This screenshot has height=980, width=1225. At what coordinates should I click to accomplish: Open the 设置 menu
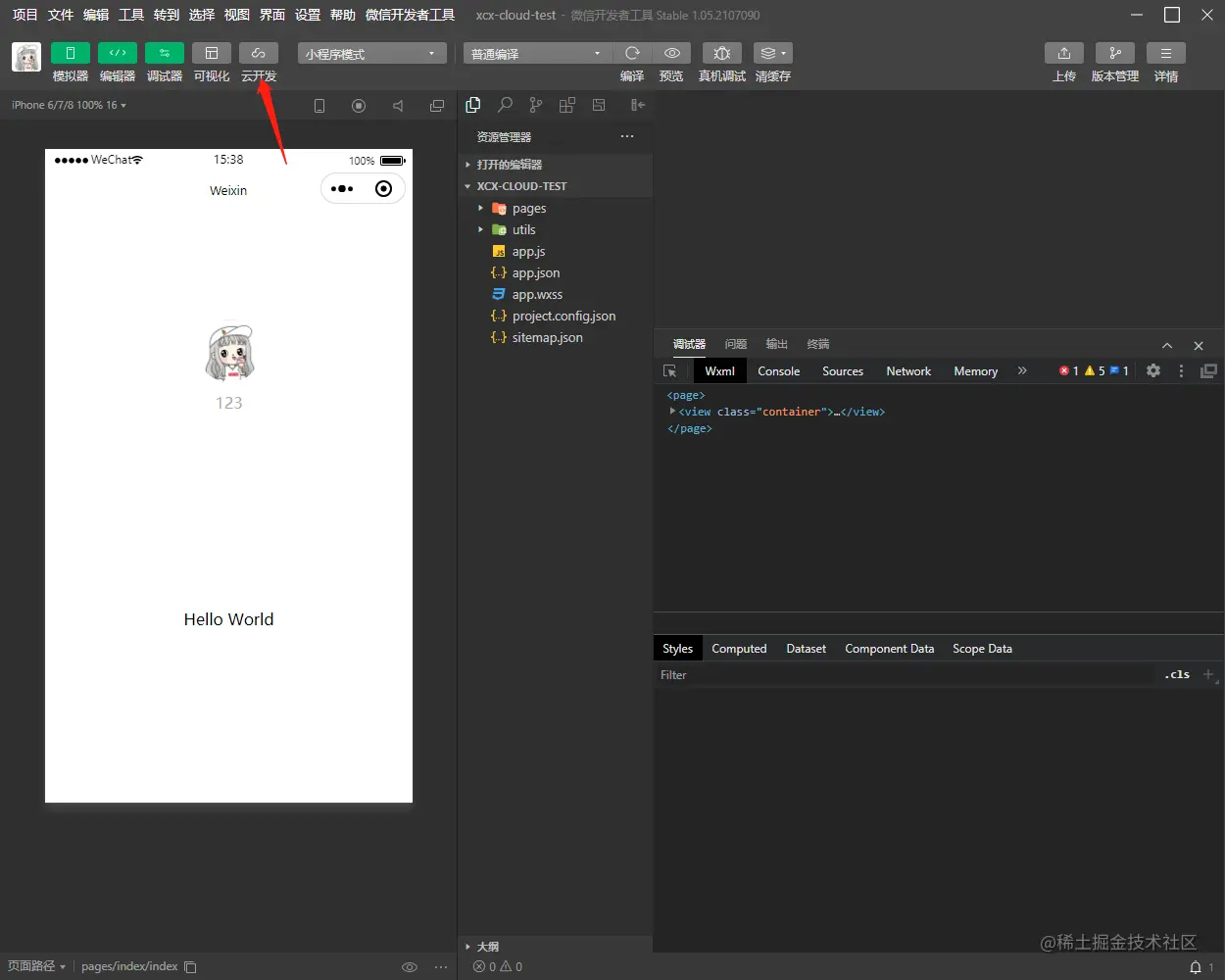[x=308, y=15]
